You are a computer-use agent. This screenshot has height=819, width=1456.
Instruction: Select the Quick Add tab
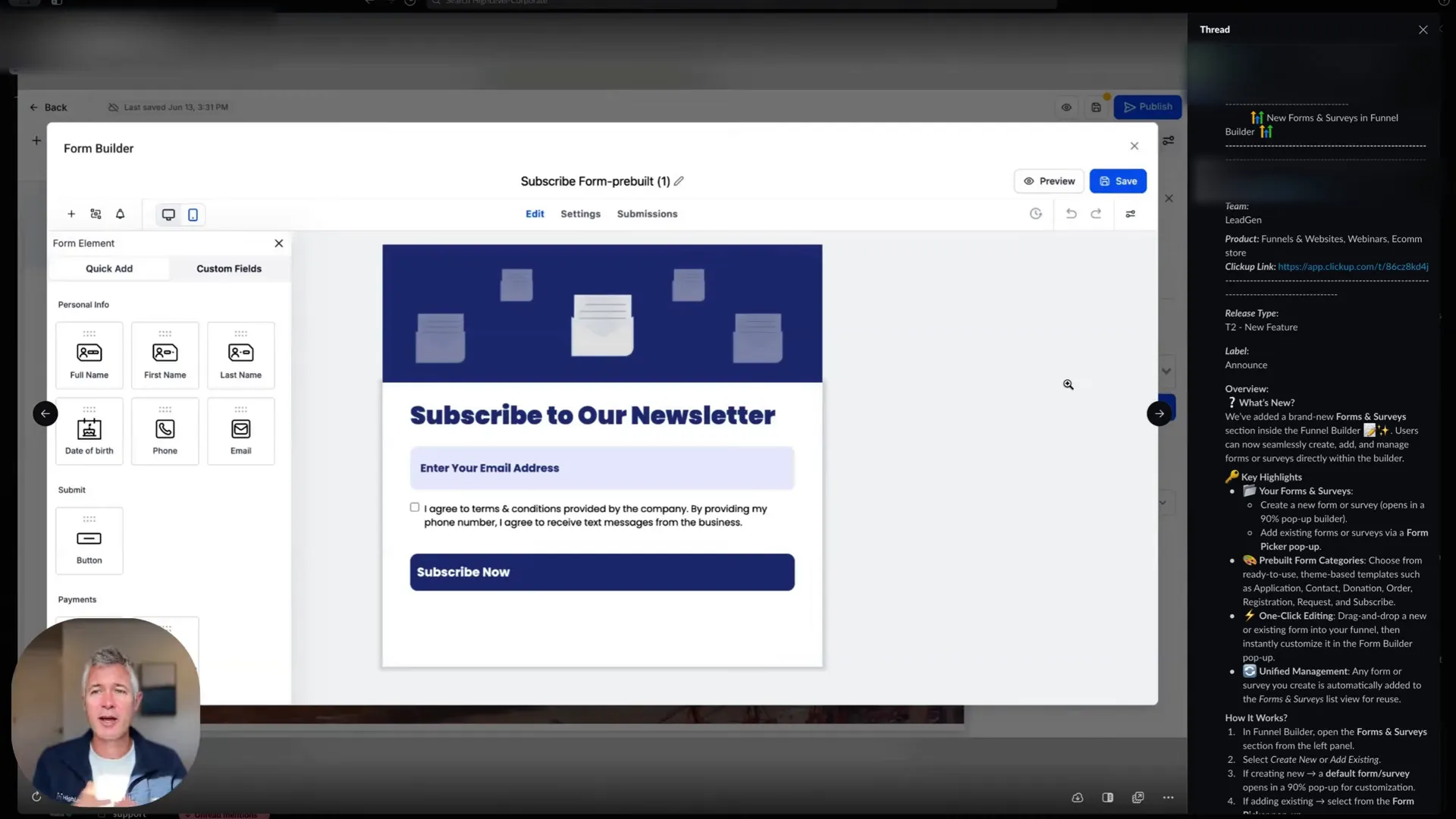[109, 268]
